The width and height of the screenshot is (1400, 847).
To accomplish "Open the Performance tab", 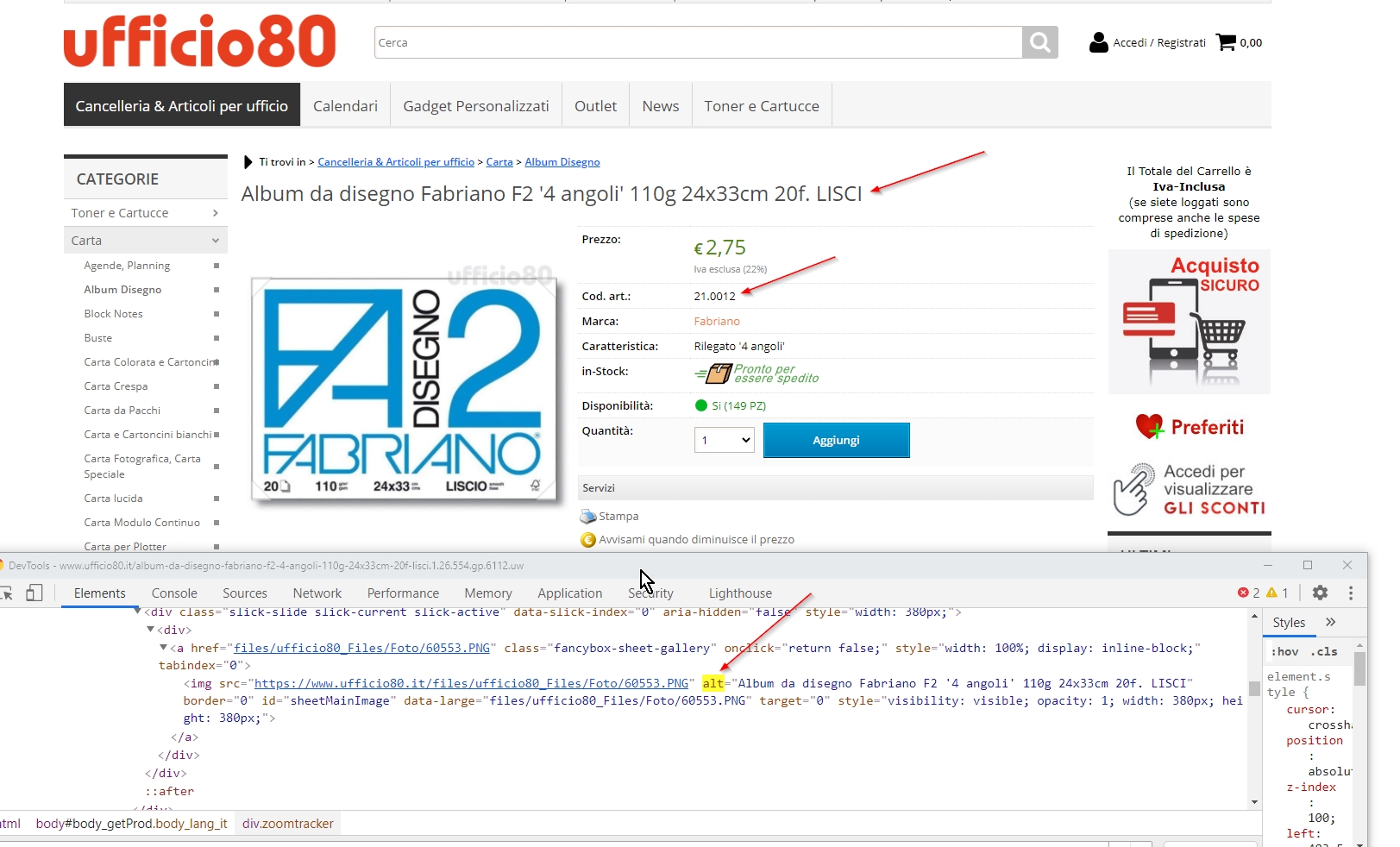I will 403,593.
